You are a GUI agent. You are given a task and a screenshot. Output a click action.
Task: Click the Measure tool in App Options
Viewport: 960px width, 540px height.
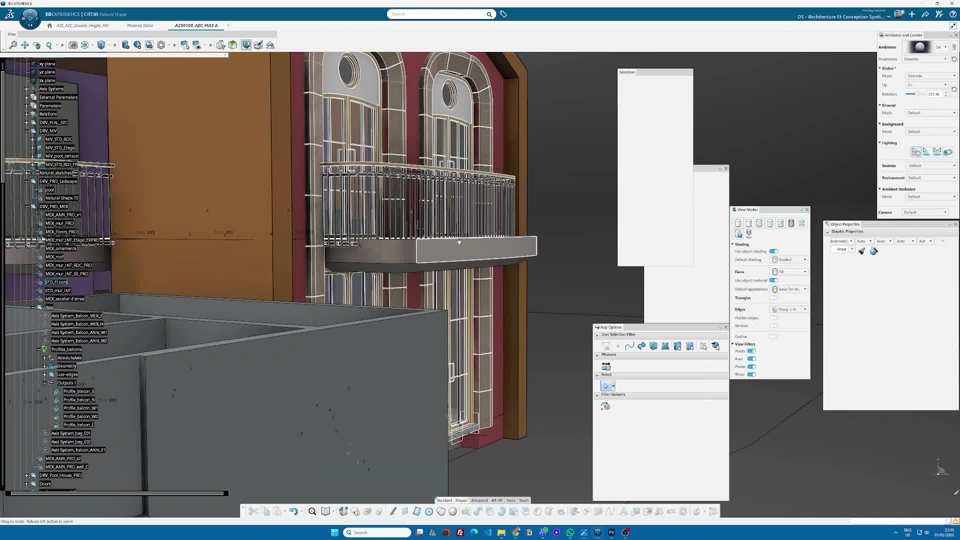click(606, 367)
